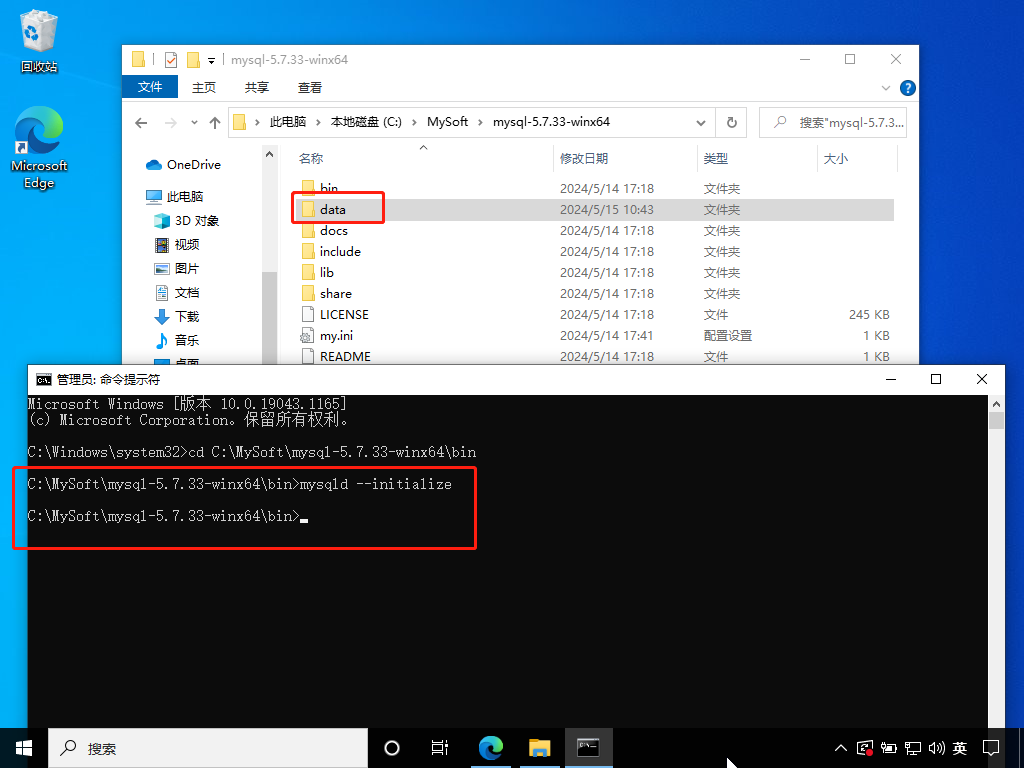
Task: Show hidden system tray icons chevron
Action: [x=840, y=748]
